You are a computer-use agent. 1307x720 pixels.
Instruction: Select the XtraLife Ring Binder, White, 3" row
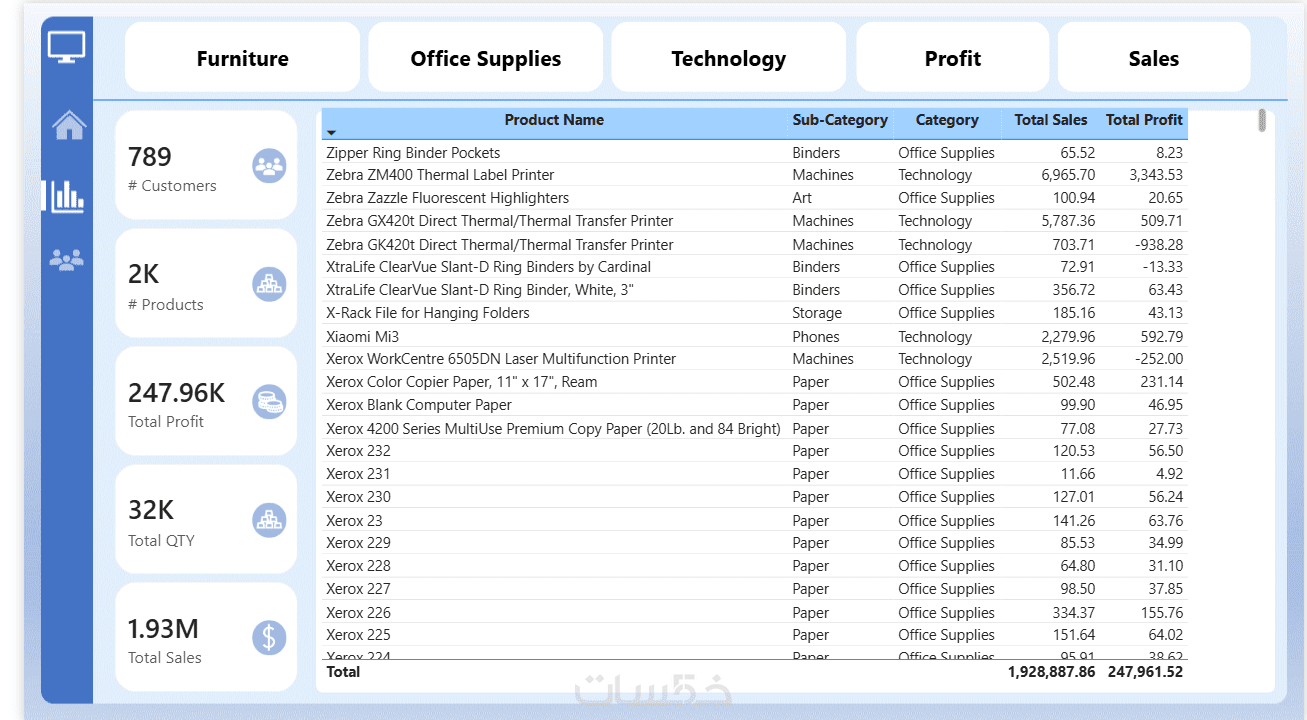[480, 290]
